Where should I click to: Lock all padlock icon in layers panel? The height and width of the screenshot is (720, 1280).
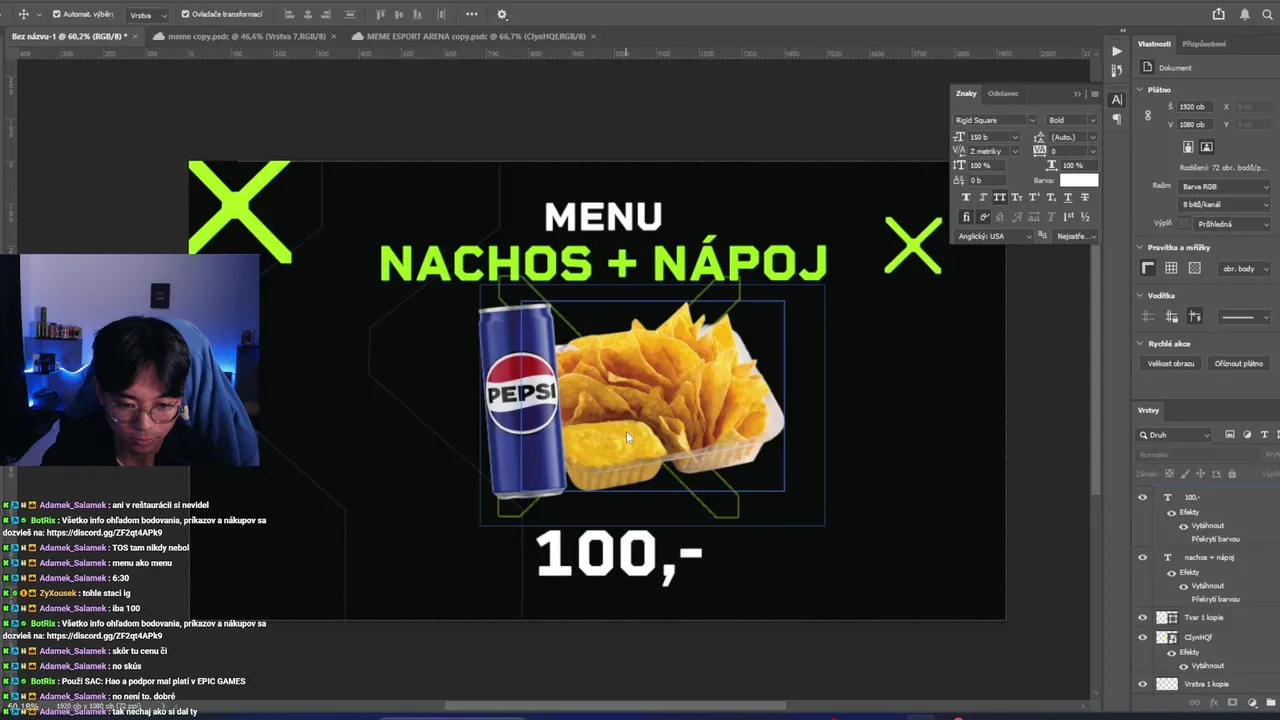pos(1232,473)
